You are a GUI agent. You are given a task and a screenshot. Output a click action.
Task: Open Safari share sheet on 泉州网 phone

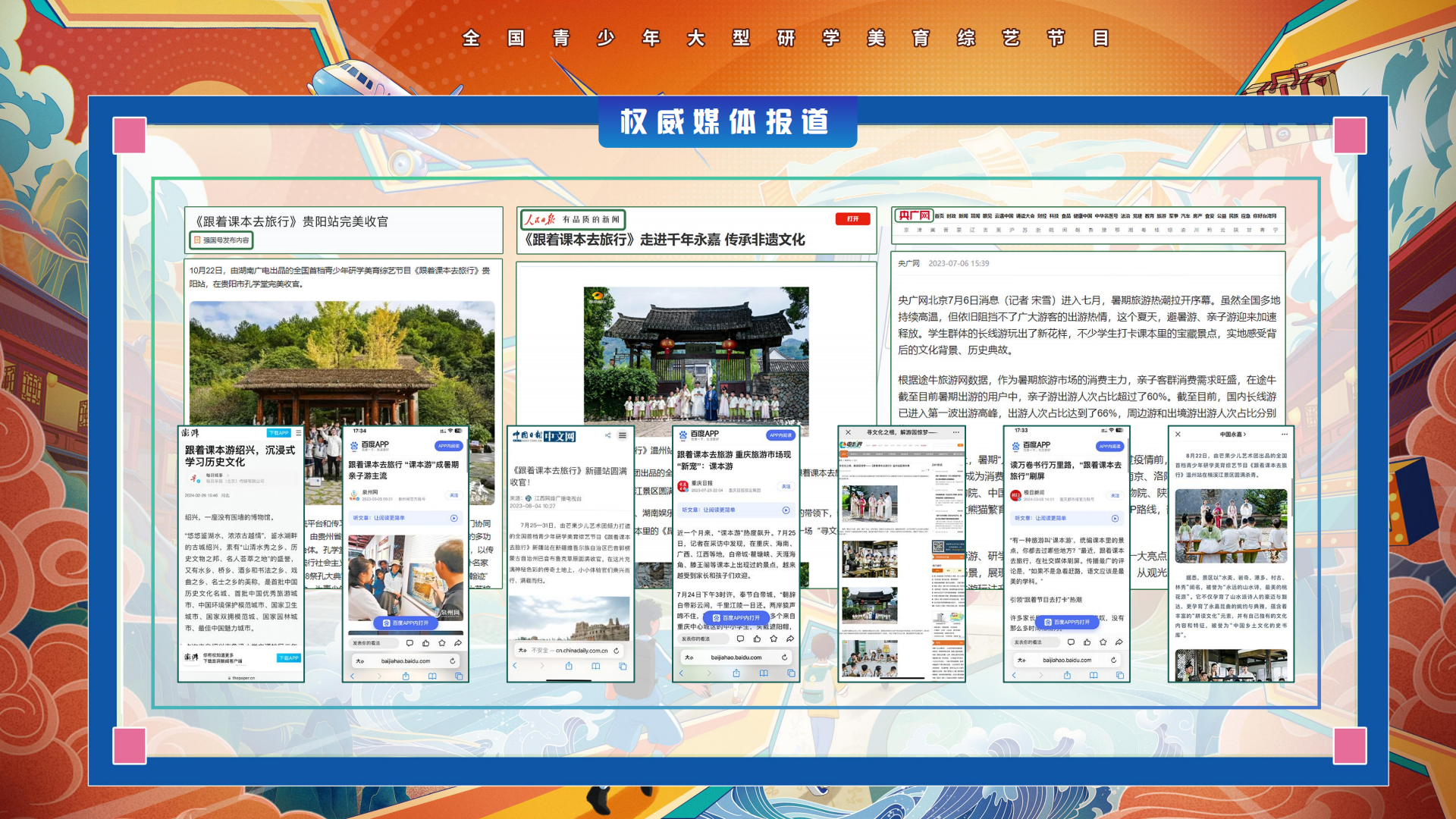click(406, 676)
